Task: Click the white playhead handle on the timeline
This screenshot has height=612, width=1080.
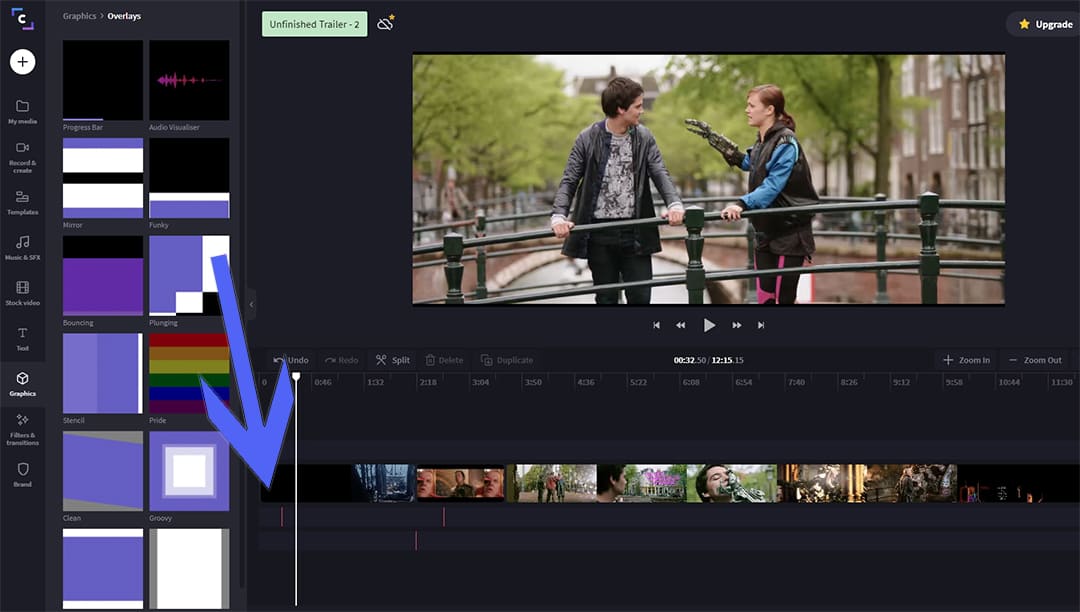Action: (x=296, y=377)
